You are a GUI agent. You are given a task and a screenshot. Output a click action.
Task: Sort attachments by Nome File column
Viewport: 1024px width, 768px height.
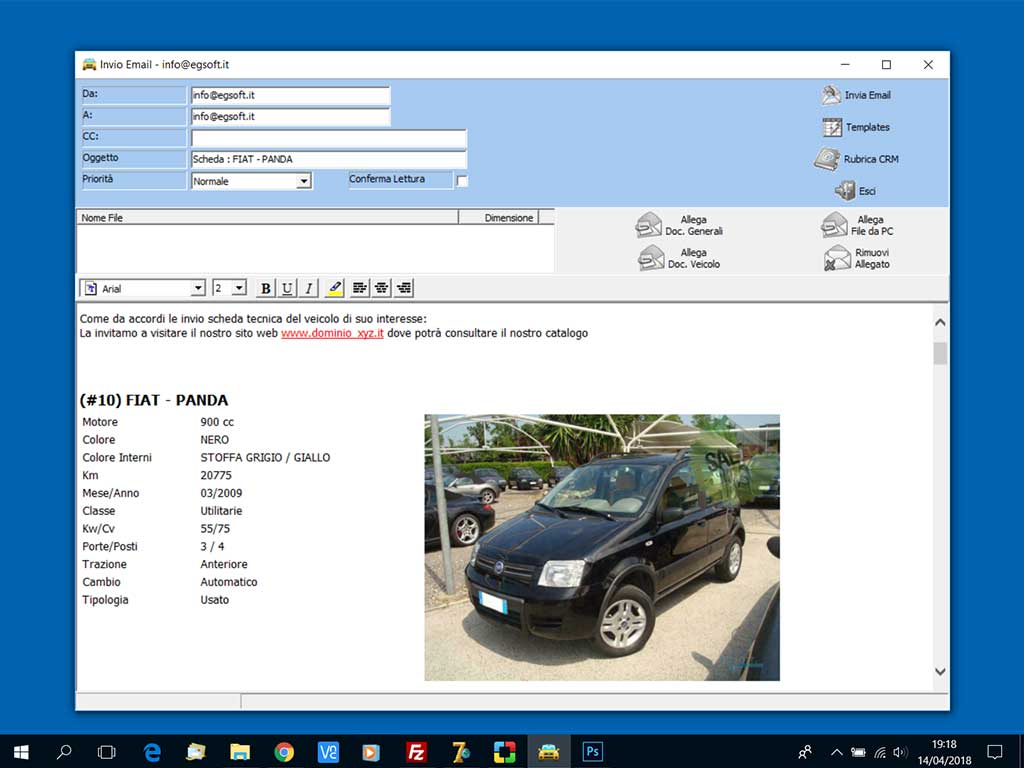[x=268, y=217]
